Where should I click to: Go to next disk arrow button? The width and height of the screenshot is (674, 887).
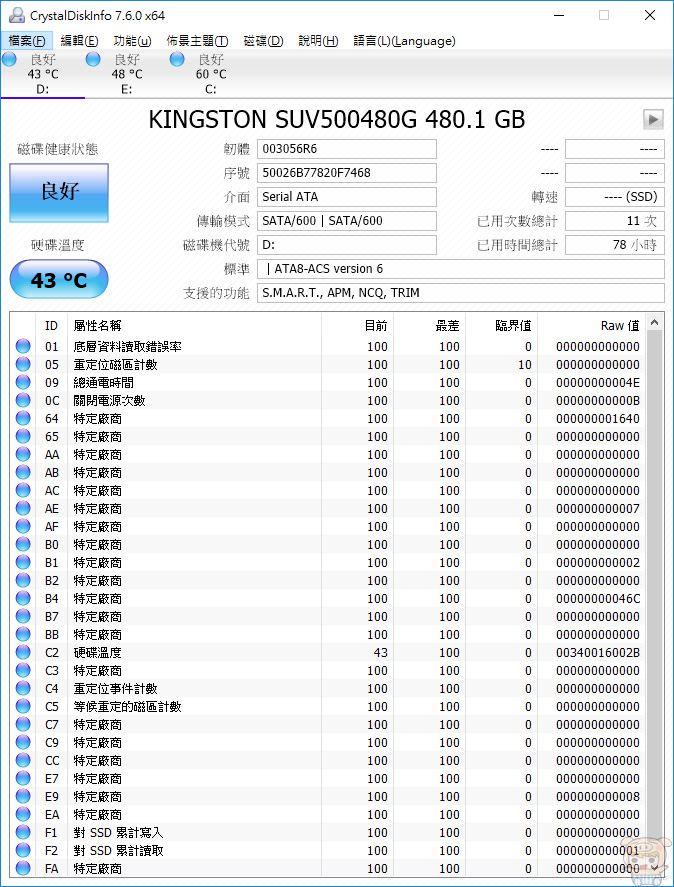pyautogui.click(x=653, y=119)
